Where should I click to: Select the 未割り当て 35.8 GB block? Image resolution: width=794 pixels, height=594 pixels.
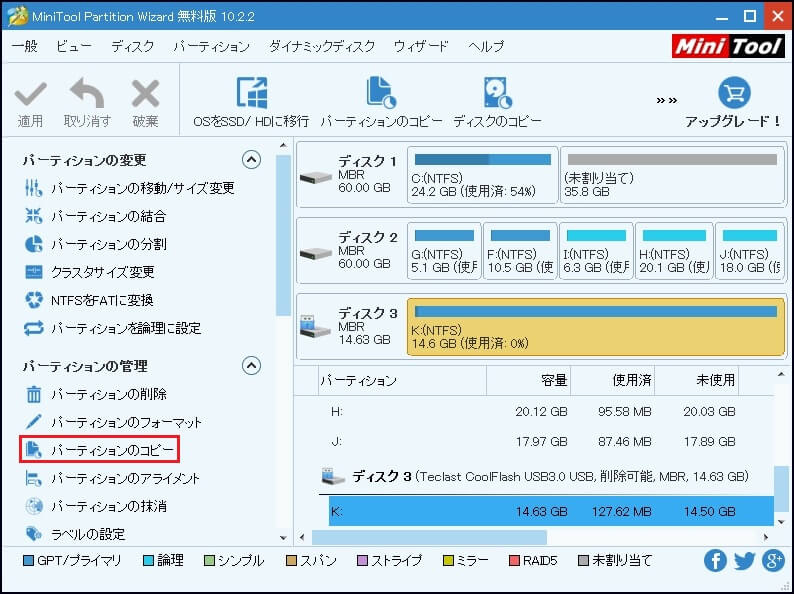tap(673, 175)
